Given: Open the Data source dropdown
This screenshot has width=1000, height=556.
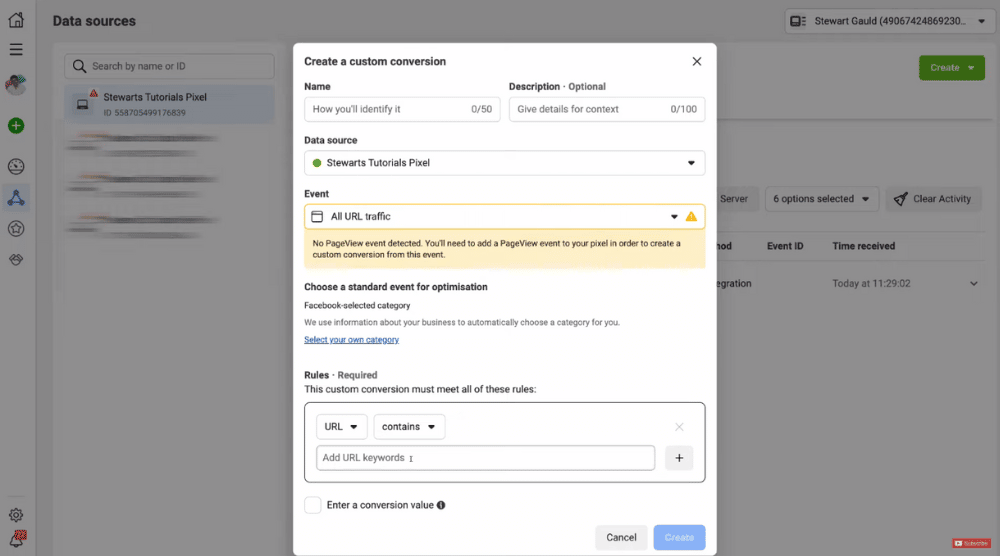Looking at the screenshot, I should coord(504,163).
